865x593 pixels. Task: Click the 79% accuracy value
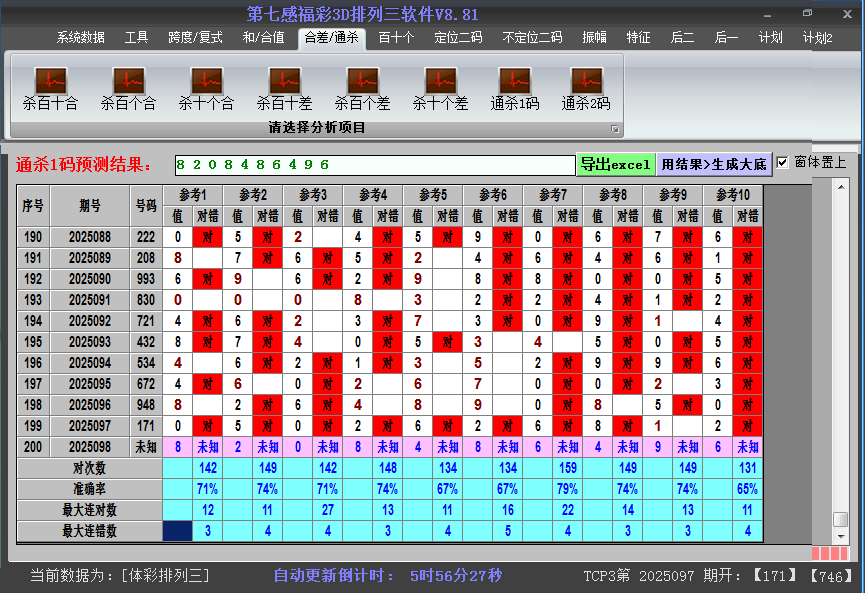point(568,489)
